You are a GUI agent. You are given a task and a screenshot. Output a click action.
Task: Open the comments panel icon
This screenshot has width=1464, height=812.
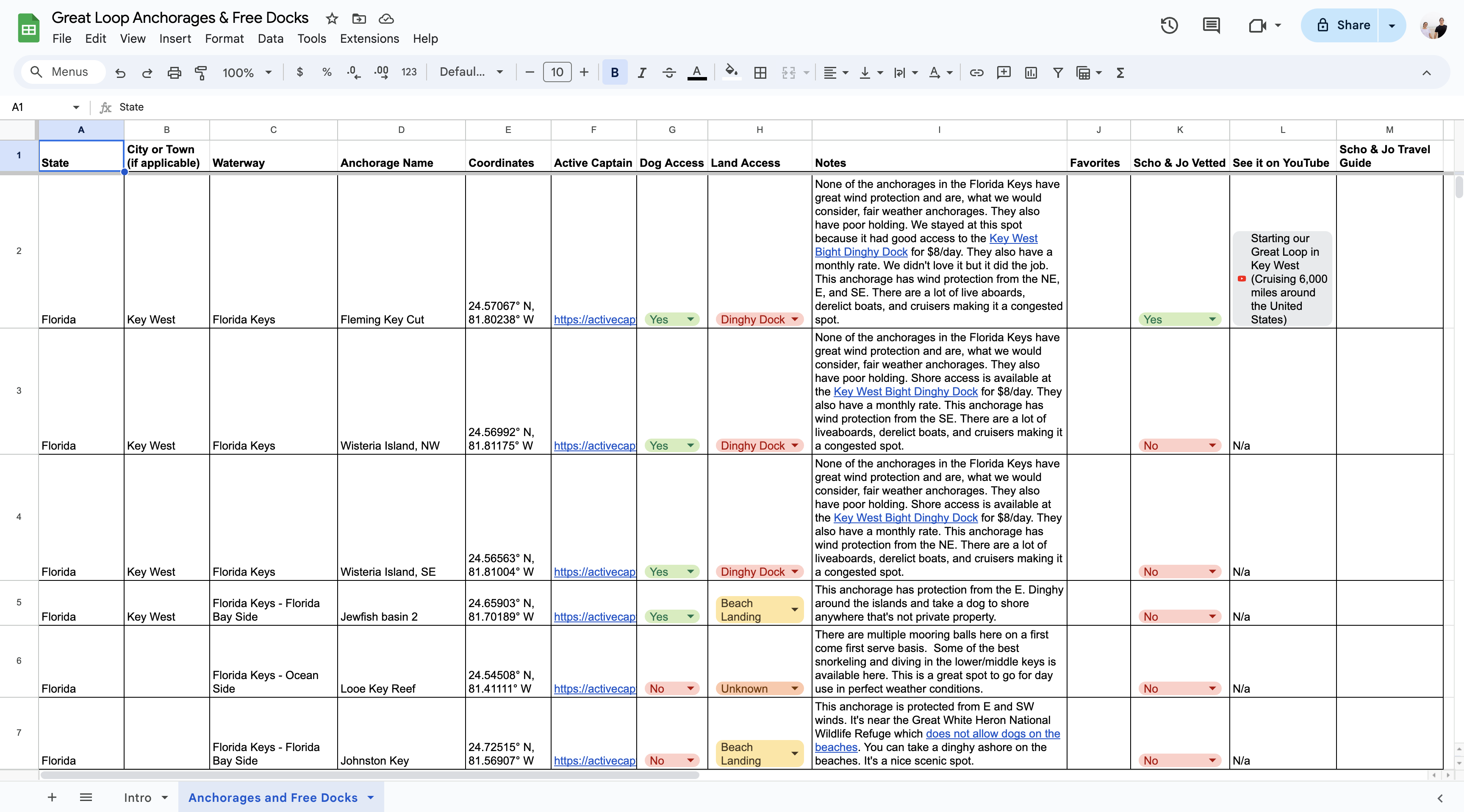(x=1211, y=25)
